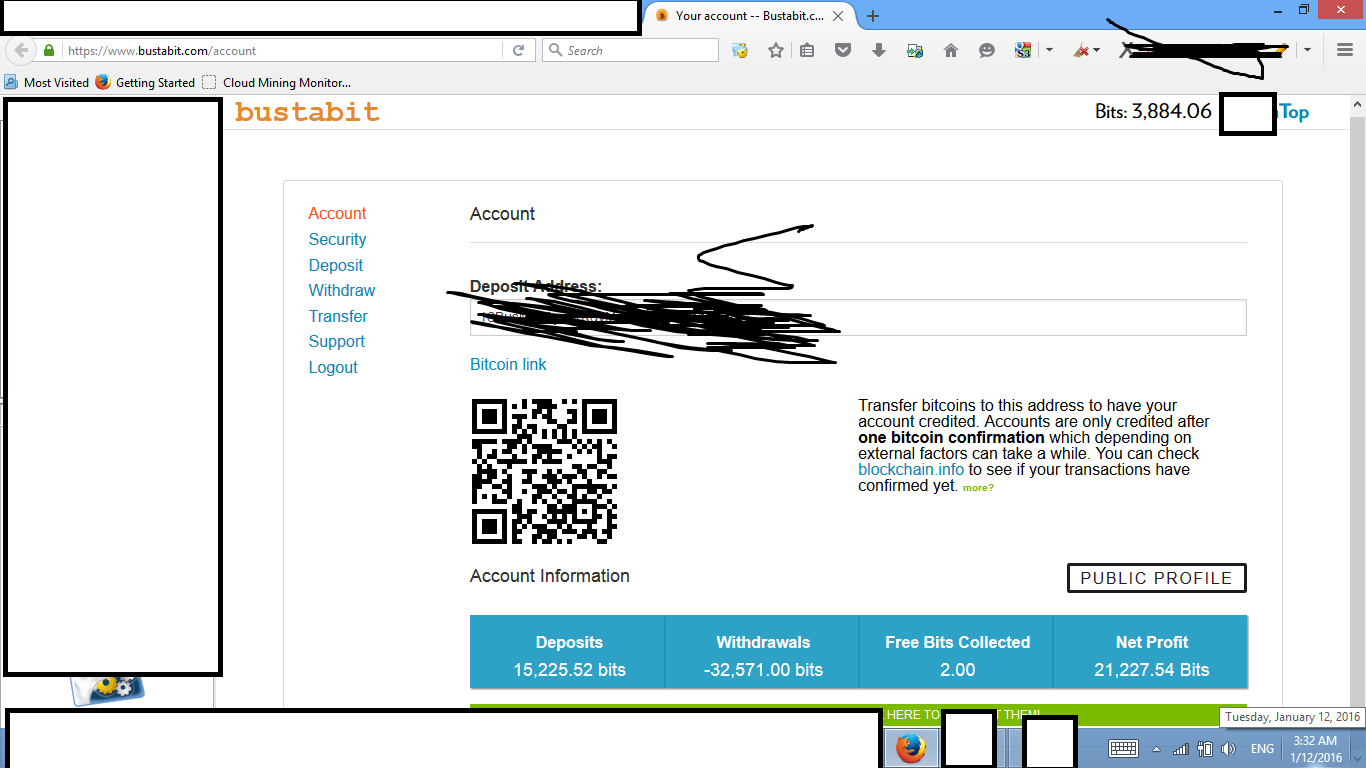The height and width of the screenshot is (768, 1366).
Task: Click the Firefox icon in the taskbar
Action: click(911, 748)
